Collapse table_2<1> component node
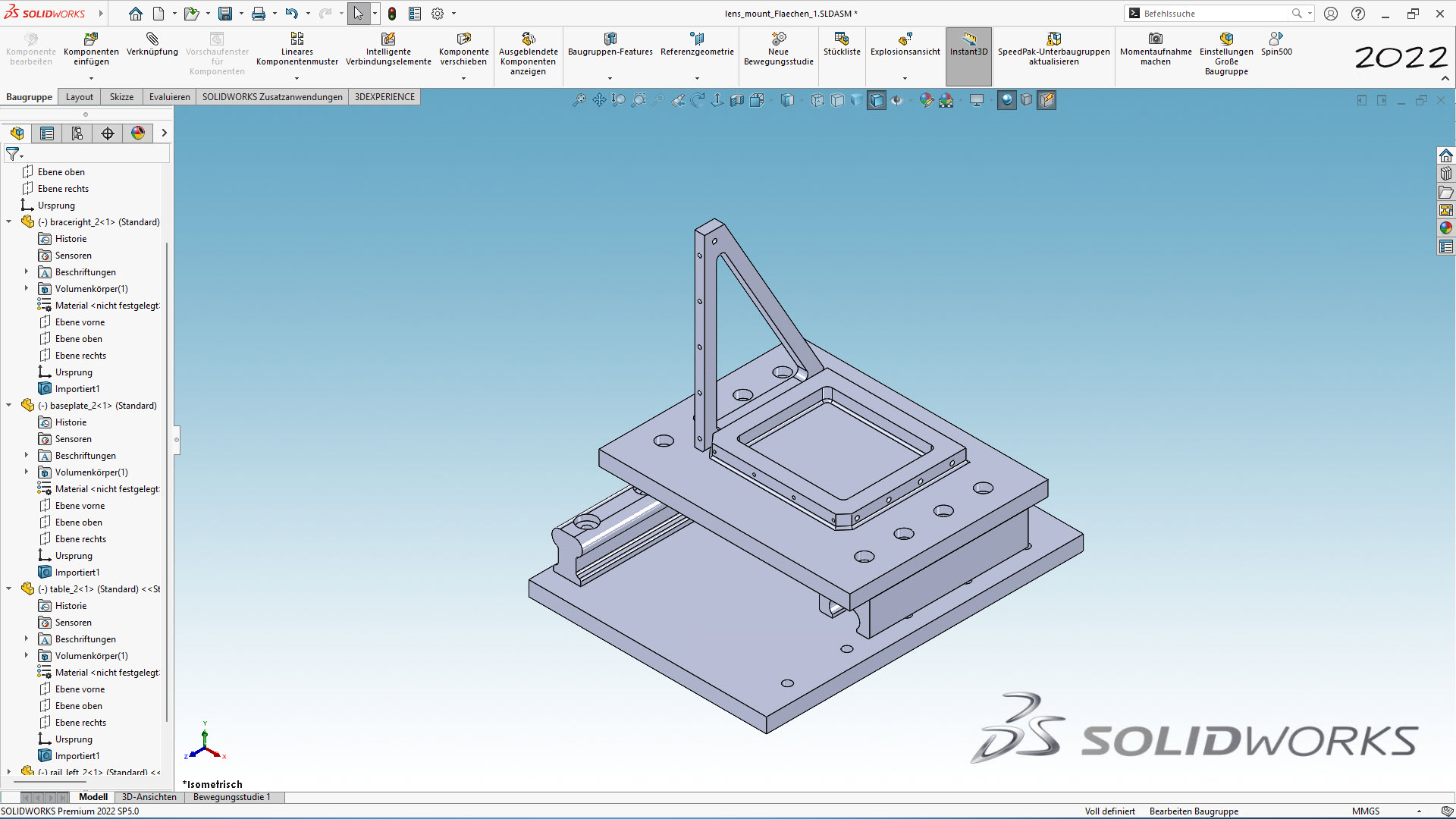Viewport: 1456px width, 819px height. (x=9, y=589)
